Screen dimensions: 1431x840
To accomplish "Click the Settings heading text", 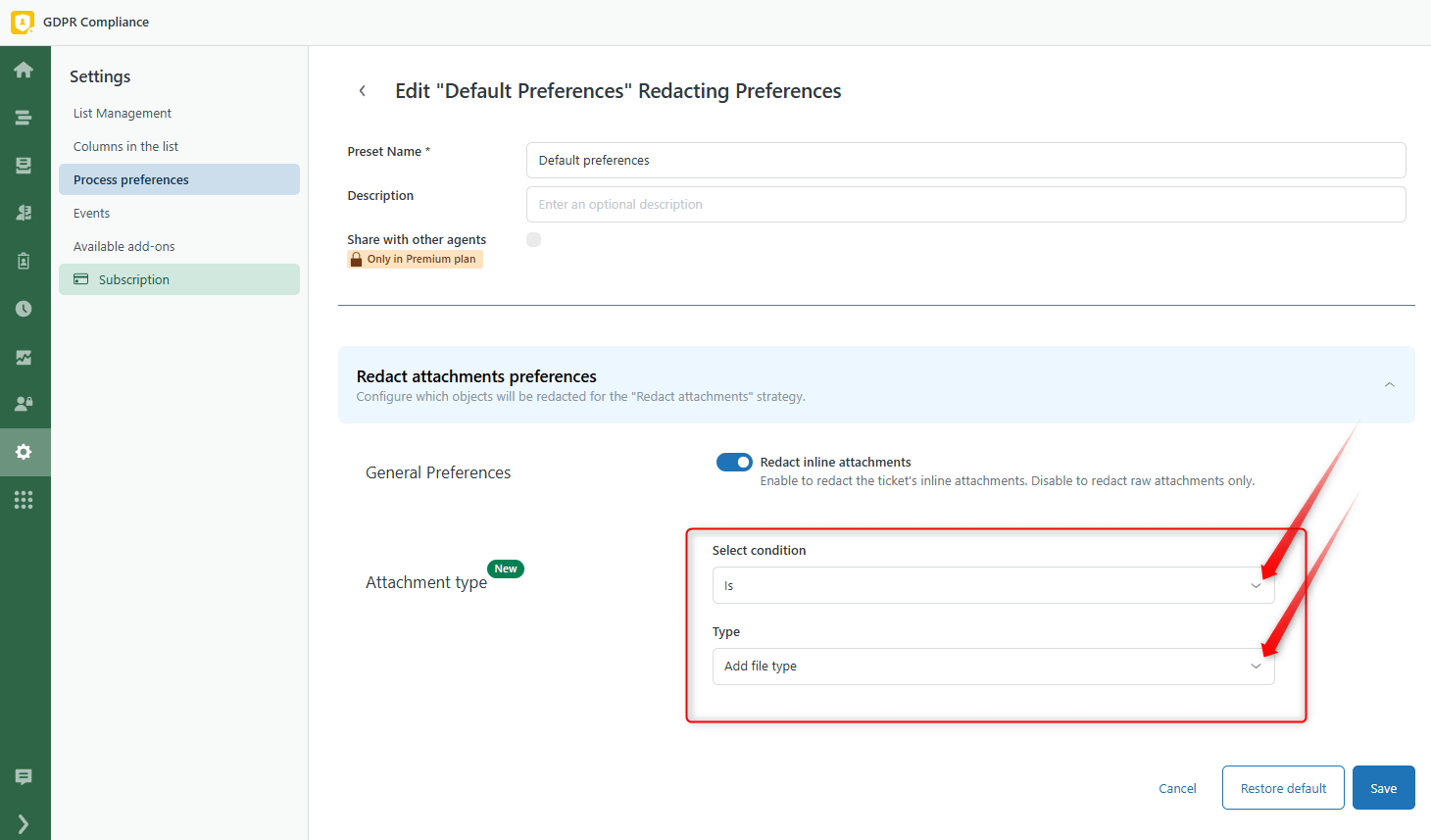I will coord(100,76).
